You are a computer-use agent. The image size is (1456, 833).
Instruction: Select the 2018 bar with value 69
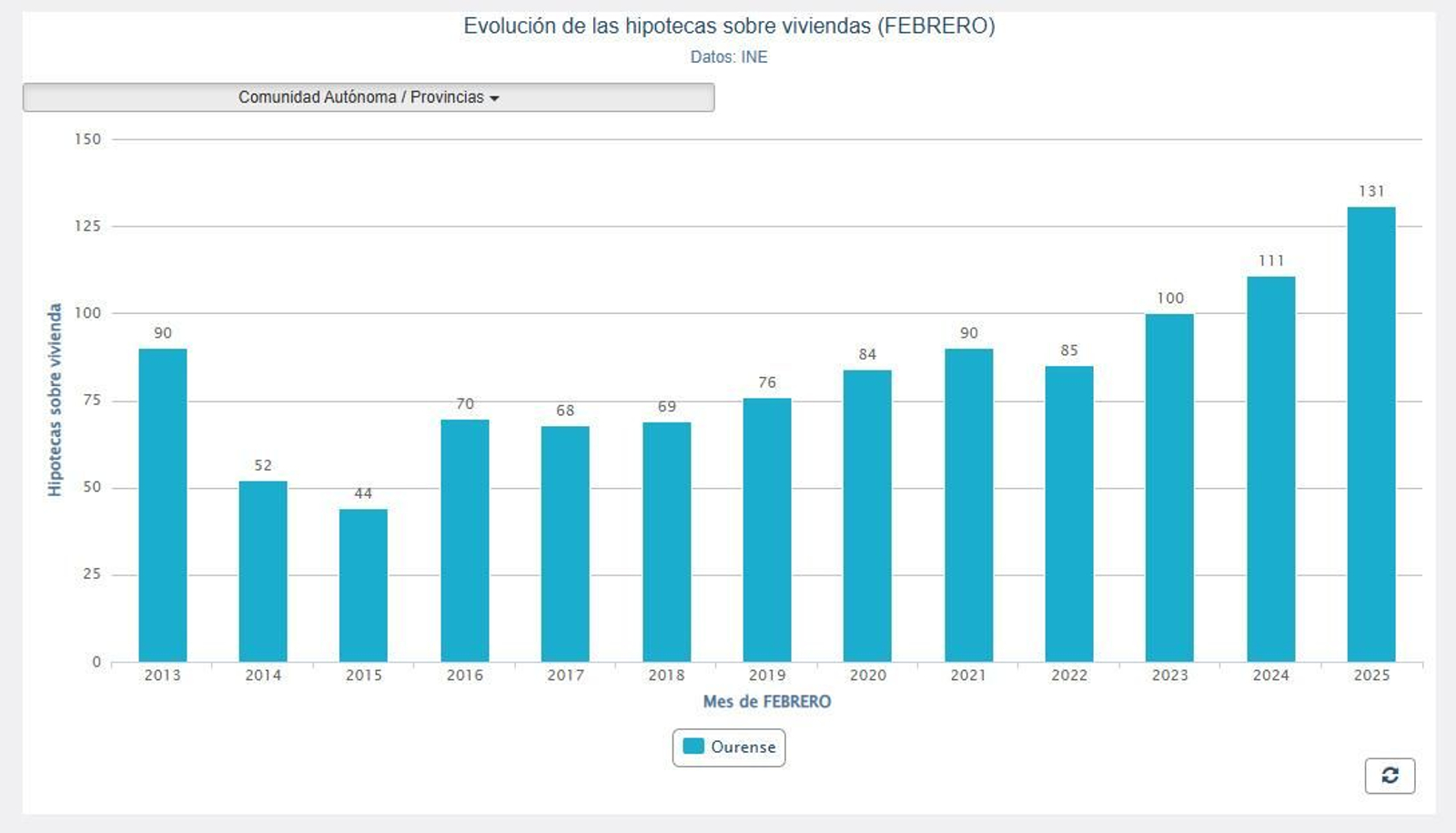pos(666,542)
